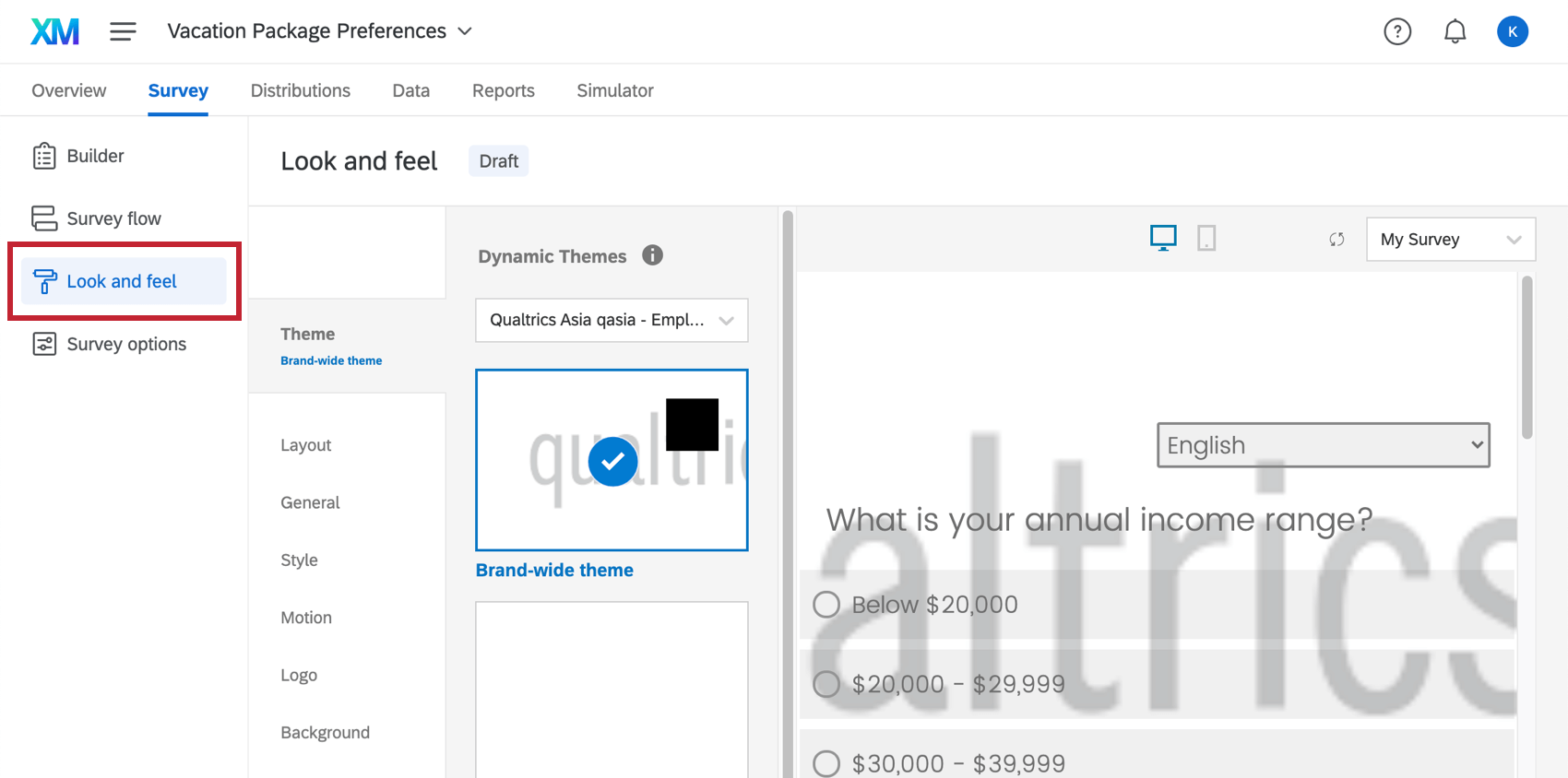Expand the Qualtrics Asia theme library dropdown
This screenshot has width=1568, height=778.
(x=612, y=320)
